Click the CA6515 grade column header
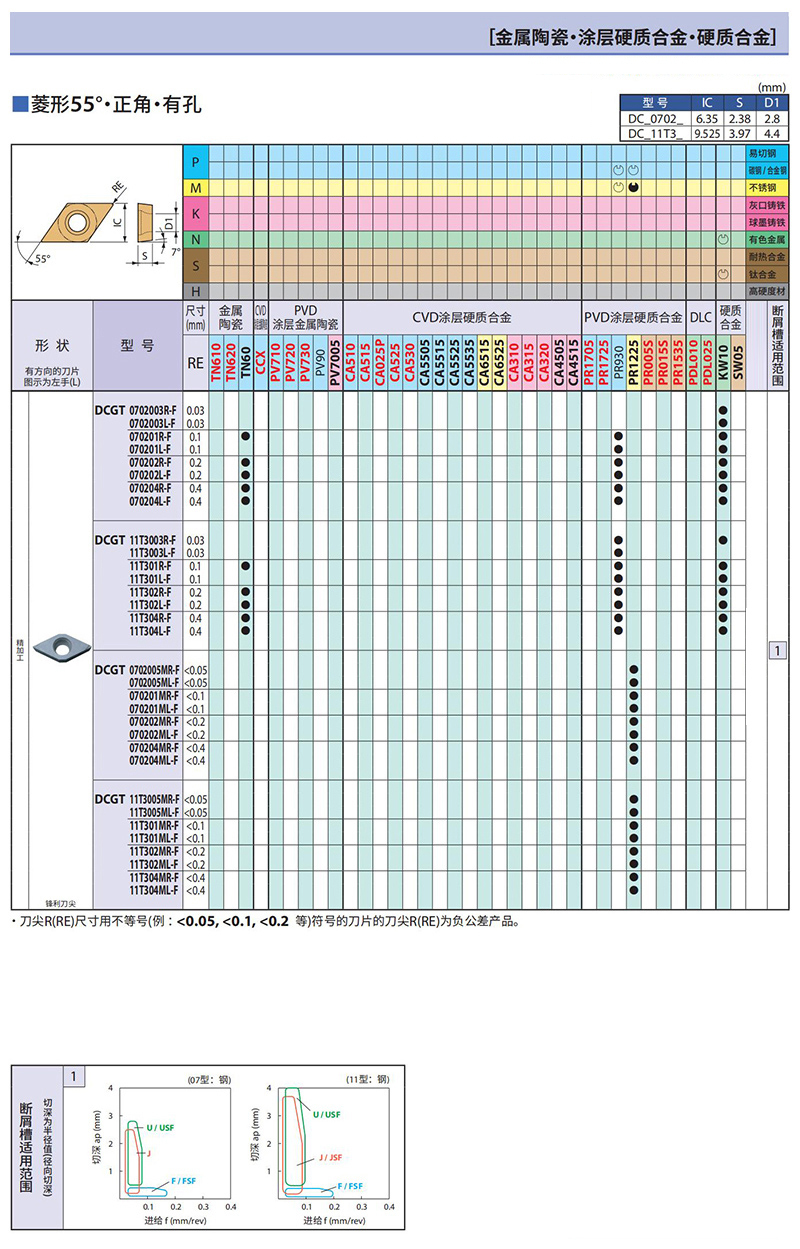Image resolution: width=800 pixels, height=1249 pixels. [485, 361]
